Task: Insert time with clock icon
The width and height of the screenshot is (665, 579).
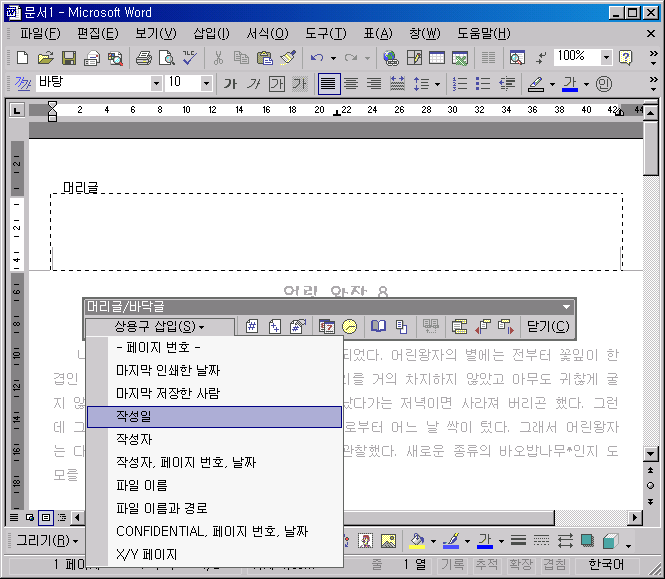Action: 349,327
